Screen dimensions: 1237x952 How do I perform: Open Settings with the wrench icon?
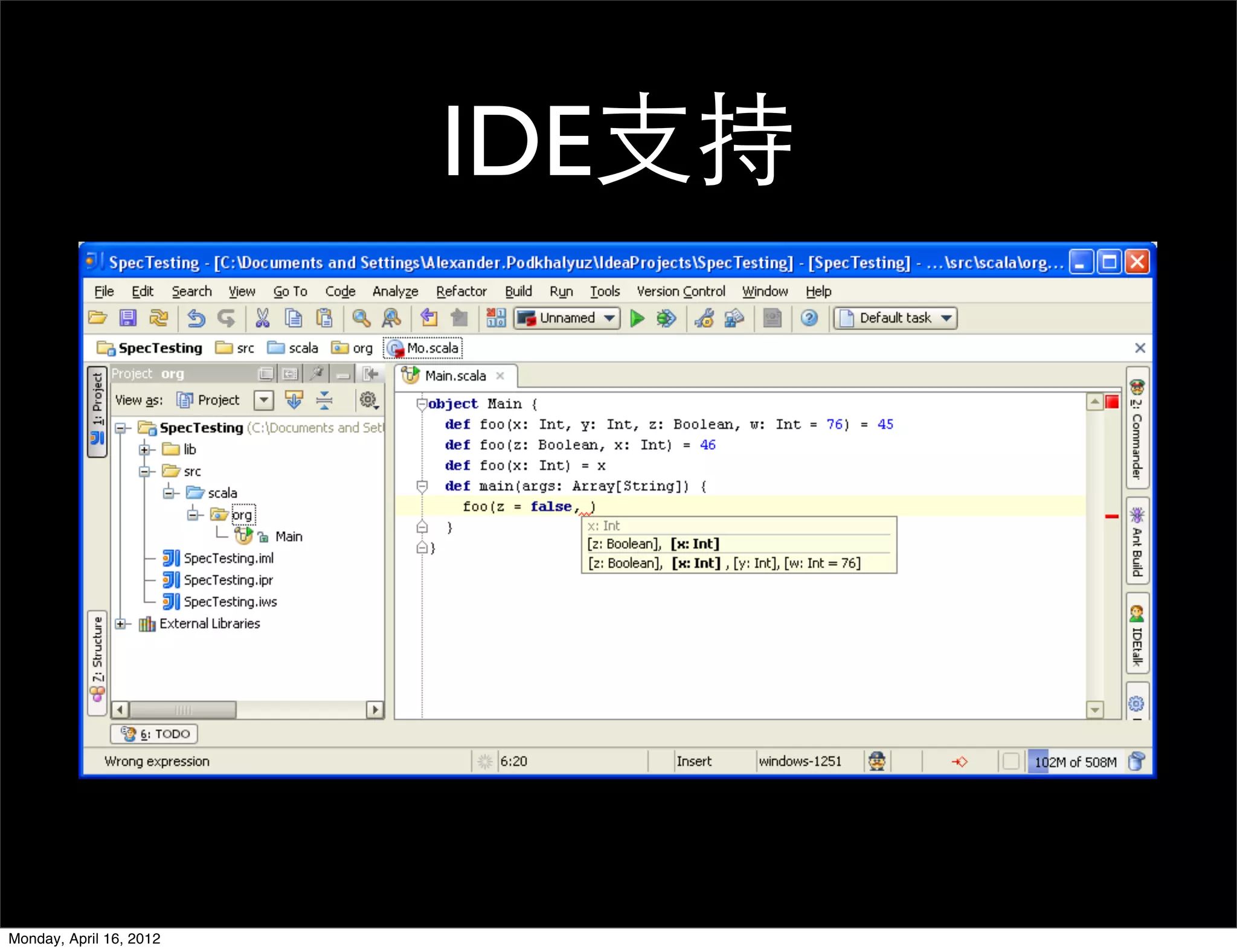[704, 318]
